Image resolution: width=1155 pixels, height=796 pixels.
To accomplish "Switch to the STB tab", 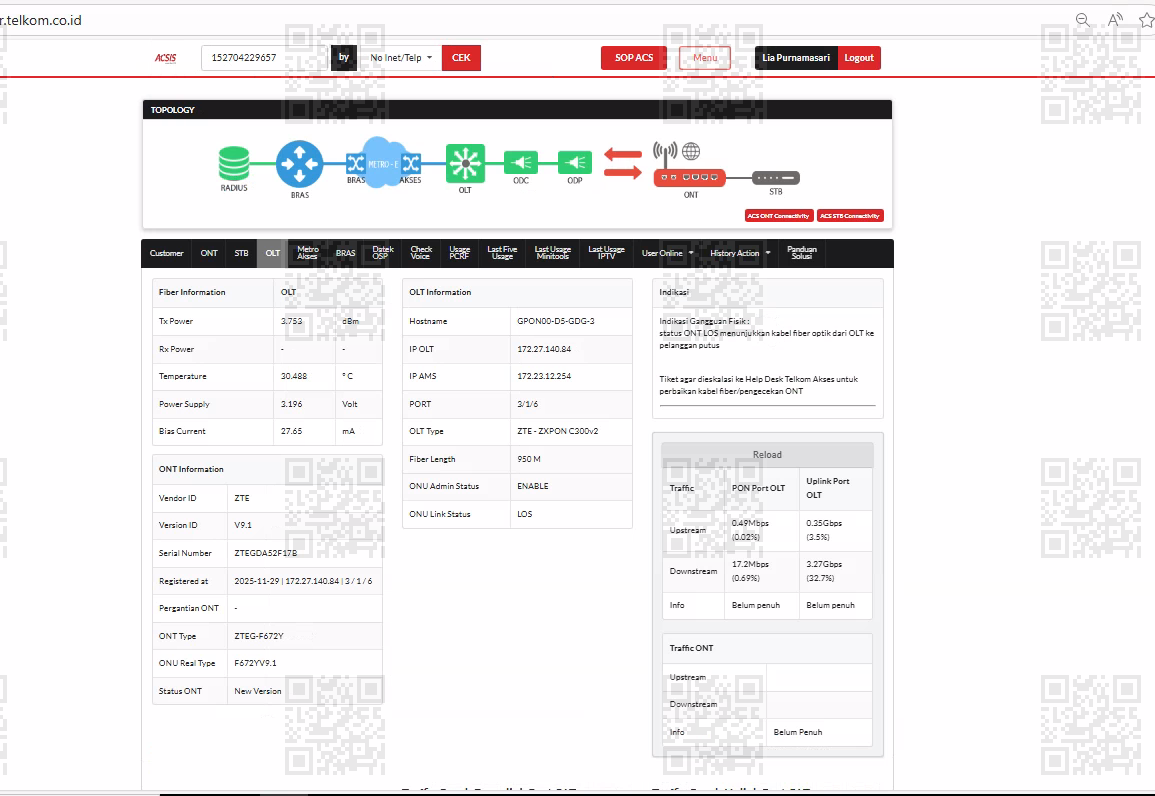I will tap(242, 253).
